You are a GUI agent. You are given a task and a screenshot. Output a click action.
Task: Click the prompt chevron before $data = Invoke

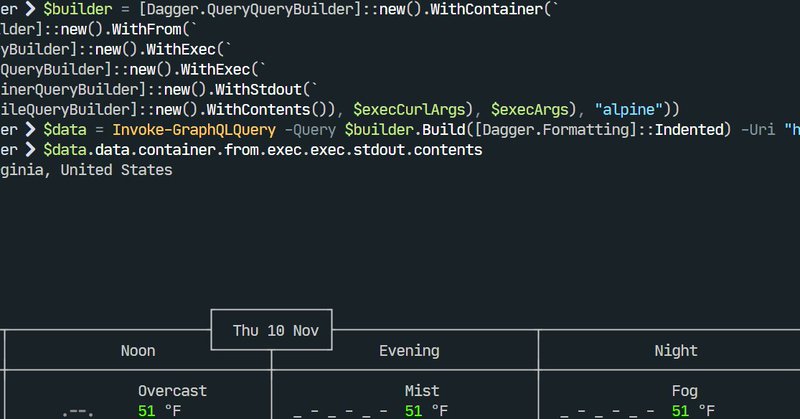coord(31,130)
